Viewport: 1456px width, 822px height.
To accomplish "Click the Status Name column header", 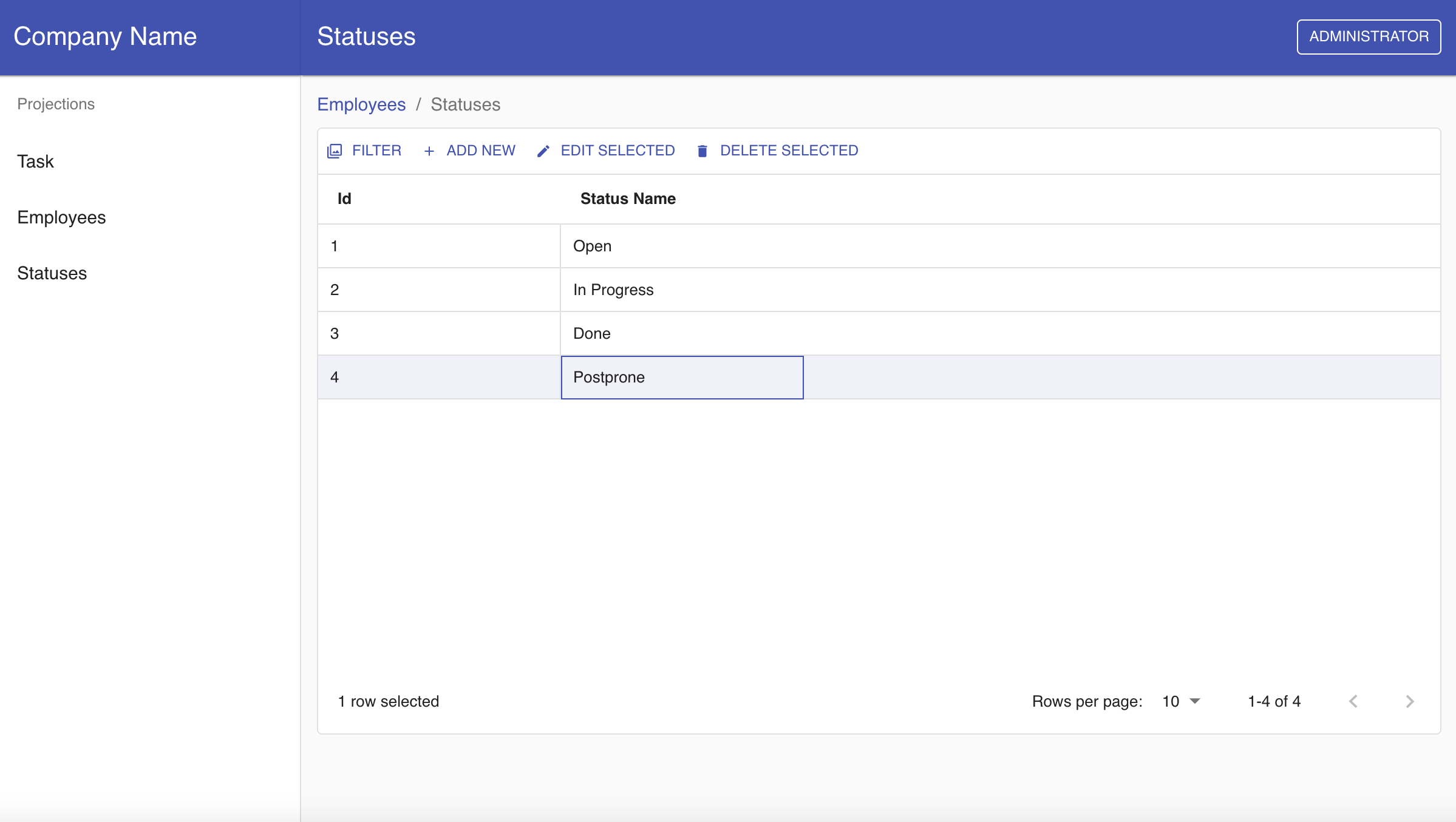I will pyautogui.click(x=628, y=199).
